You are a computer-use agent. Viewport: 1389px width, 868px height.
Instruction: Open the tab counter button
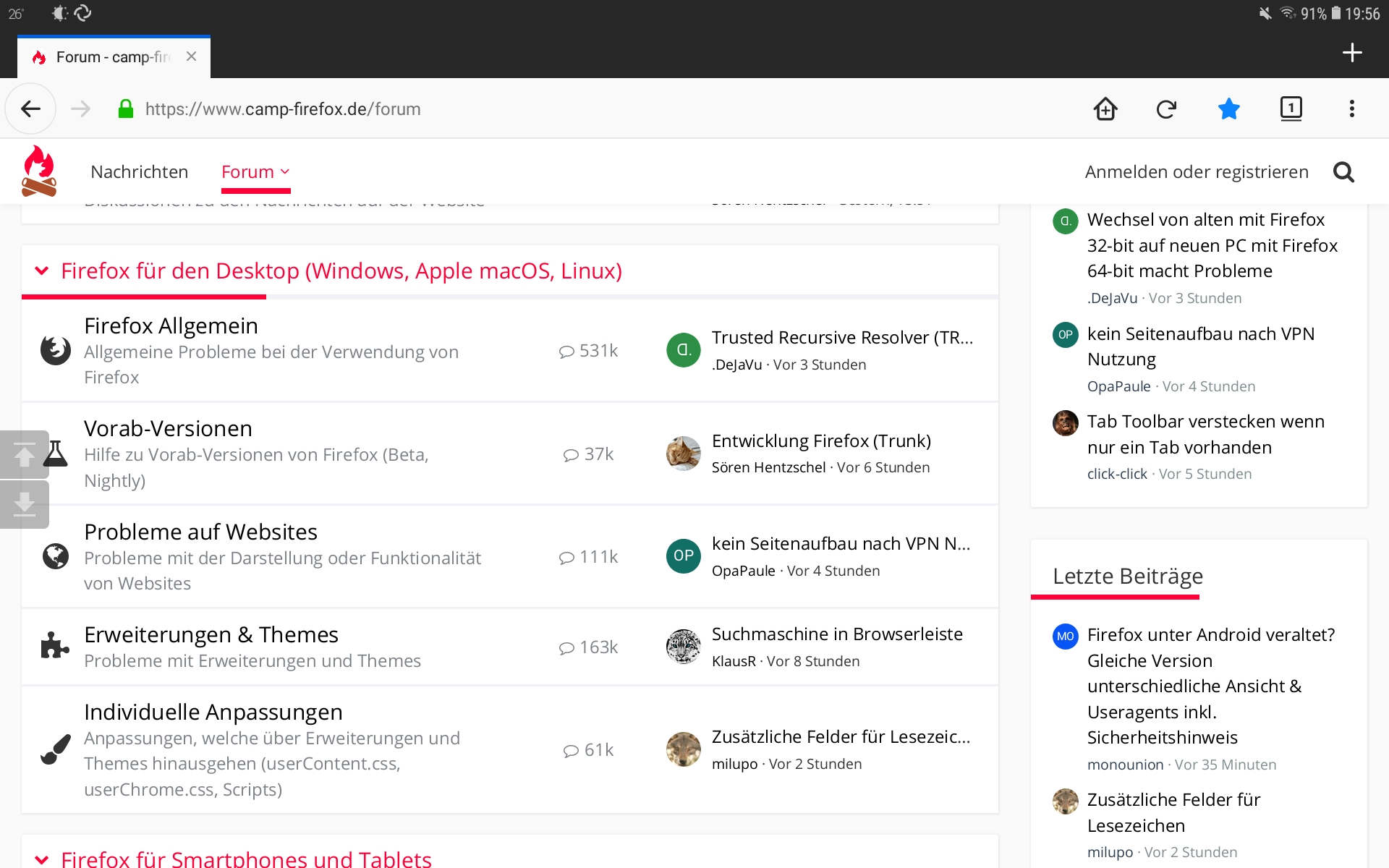pos(1291,109)
